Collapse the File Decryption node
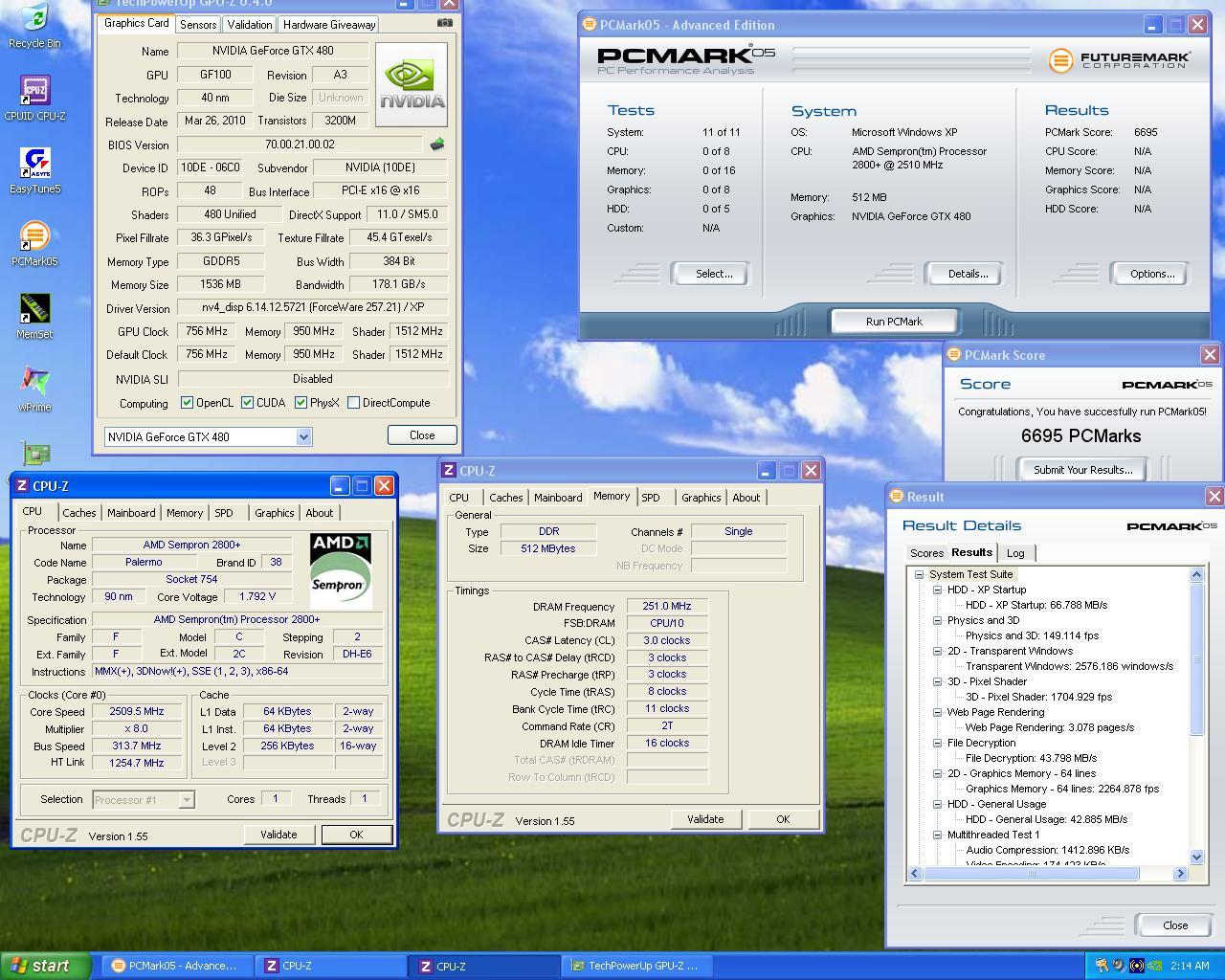Screen dimensions: 1225x980 point(937,744)
